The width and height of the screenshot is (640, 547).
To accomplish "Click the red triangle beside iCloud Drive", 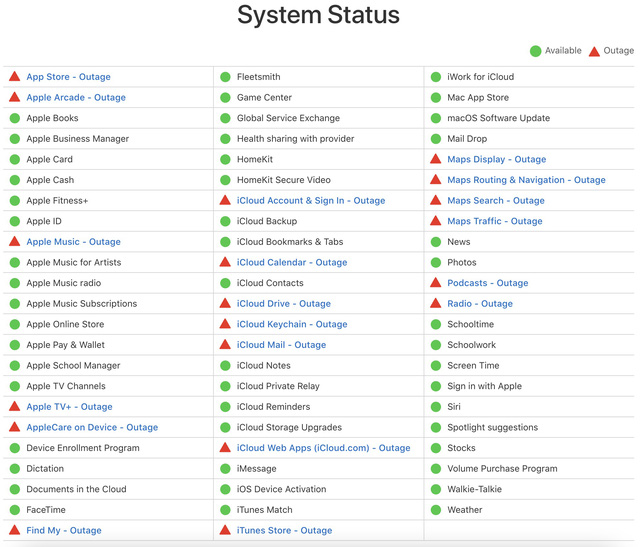I will tap(225, 303).
